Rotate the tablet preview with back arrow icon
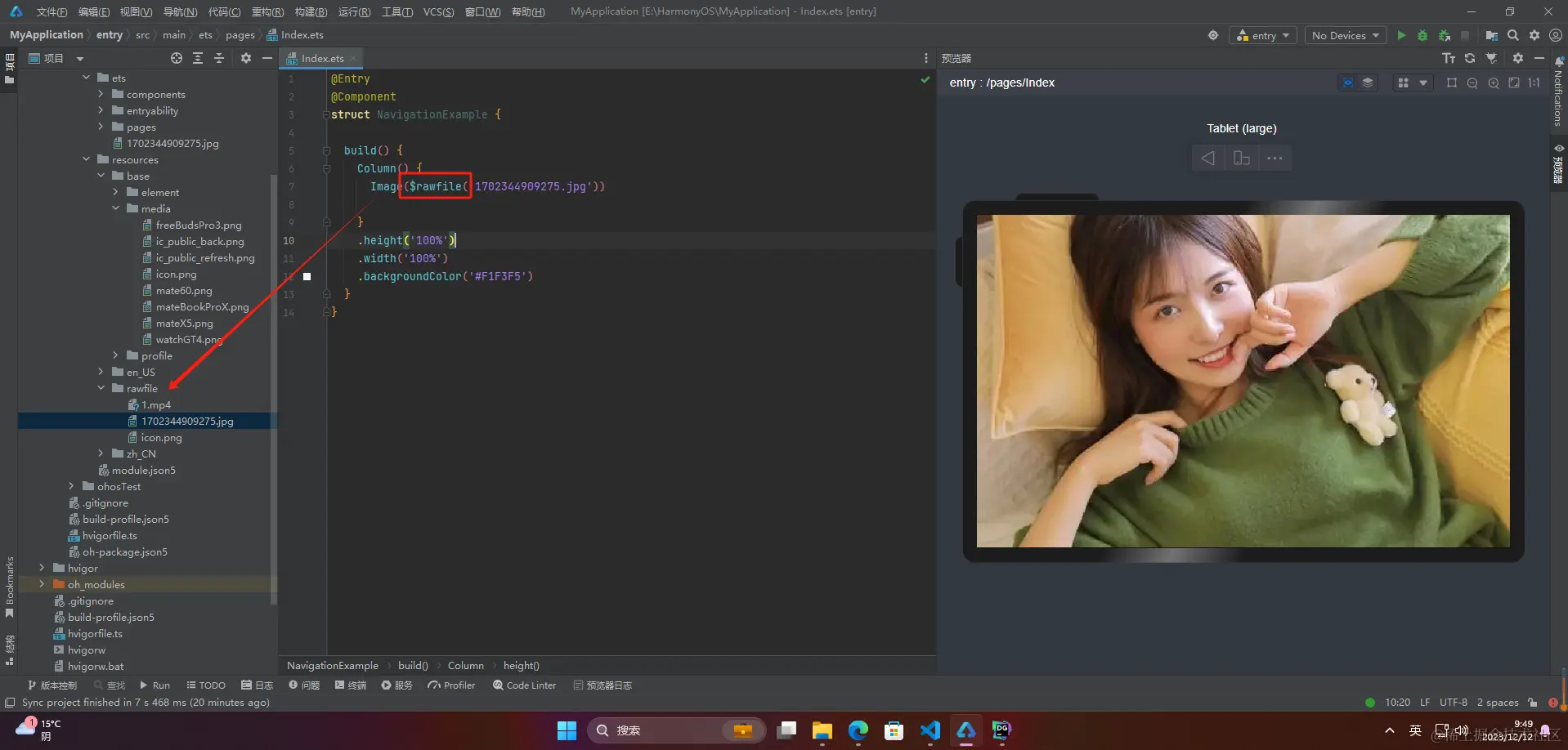 tap(1207, 158)
